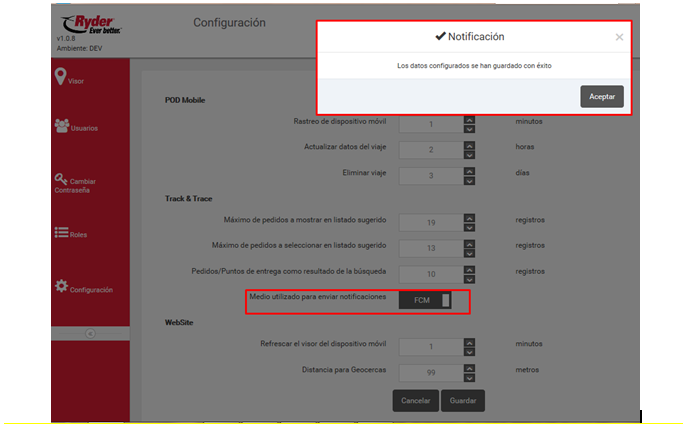This screenshot has width=683, height=424.
Task: Click the Configuración gear icon
Action: 60,286
